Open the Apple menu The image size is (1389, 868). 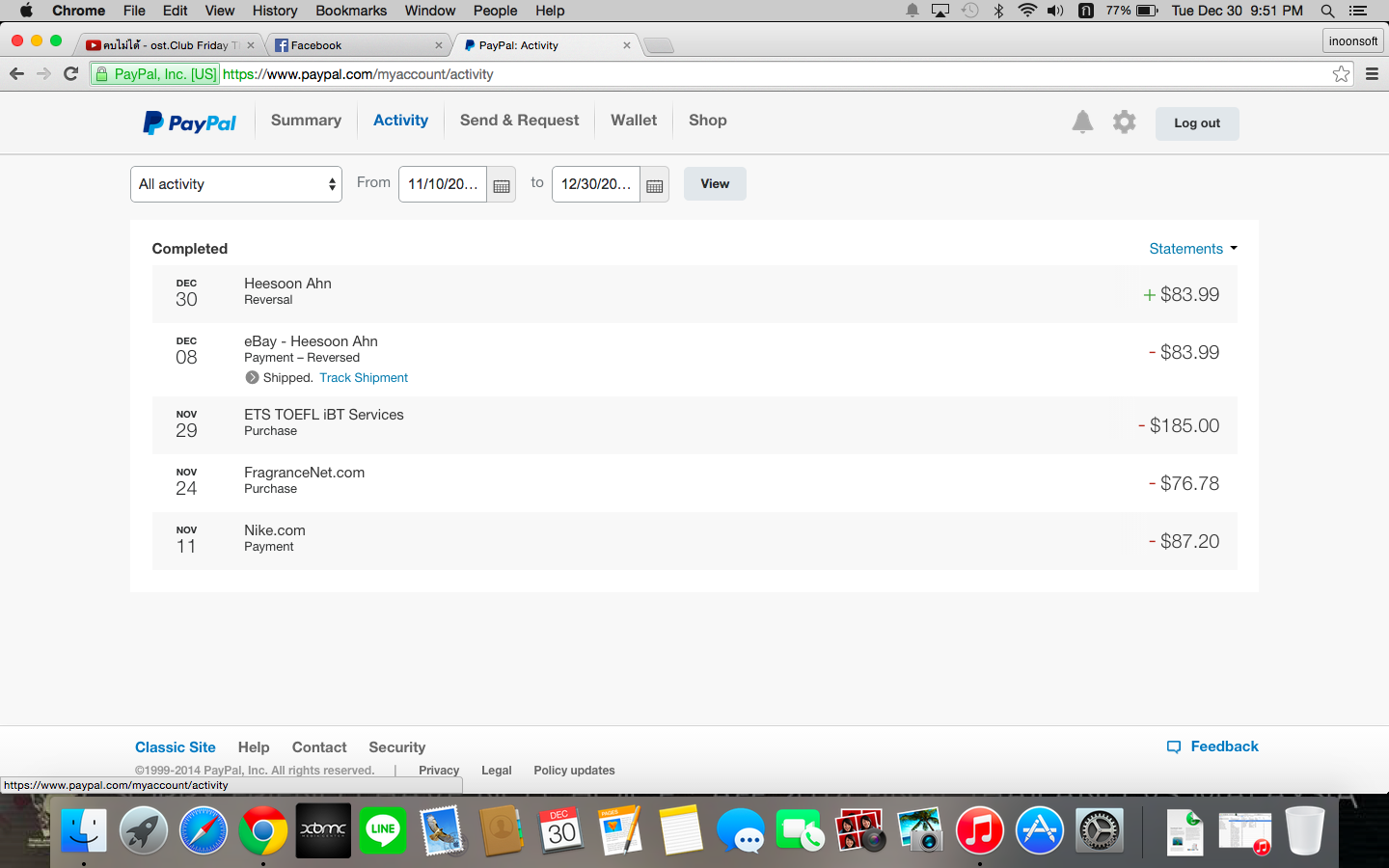tap(26, 11)
